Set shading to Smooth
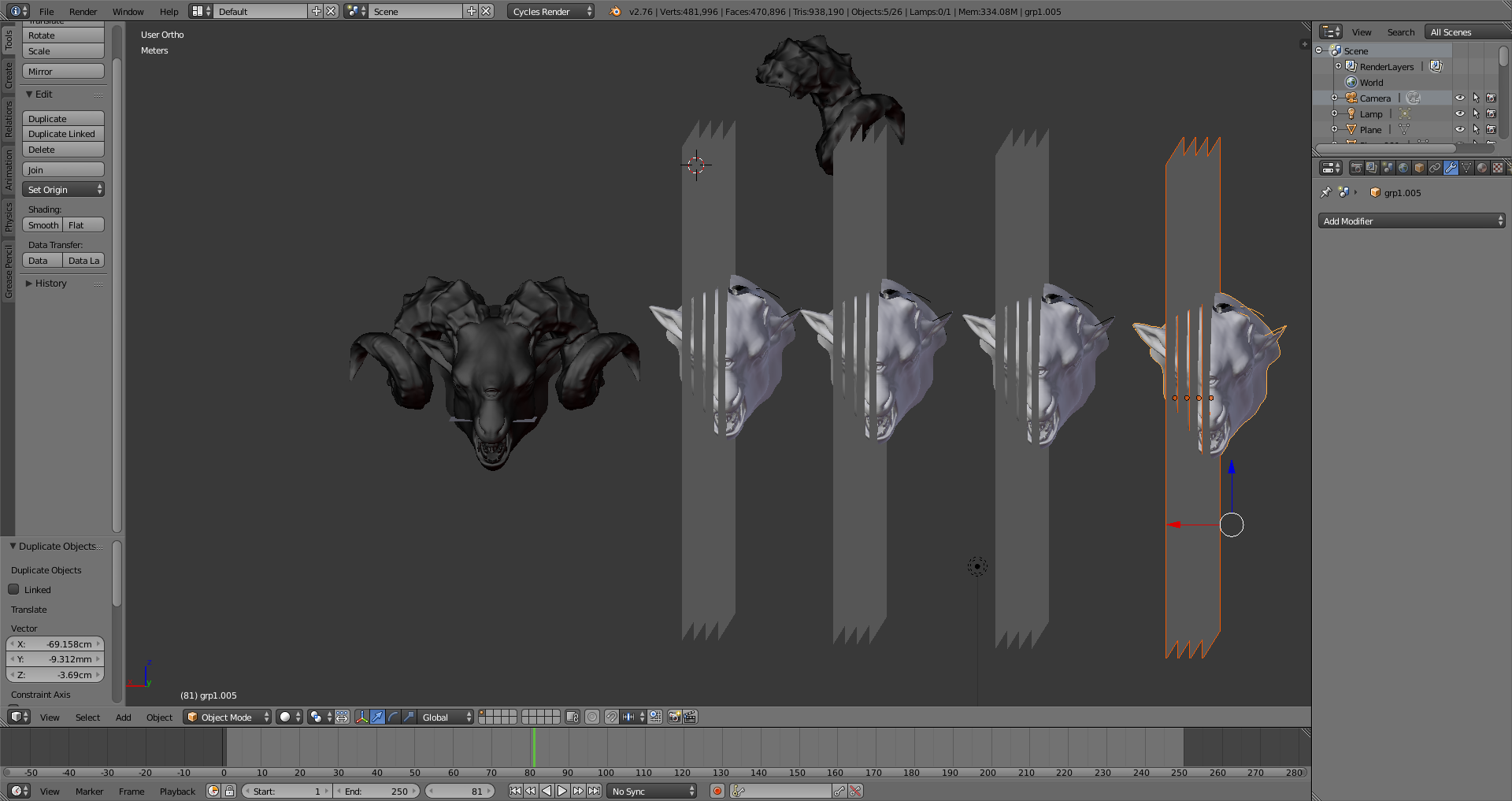The width and height of the screenshot is (1512, 801). [x=43, y=224]
